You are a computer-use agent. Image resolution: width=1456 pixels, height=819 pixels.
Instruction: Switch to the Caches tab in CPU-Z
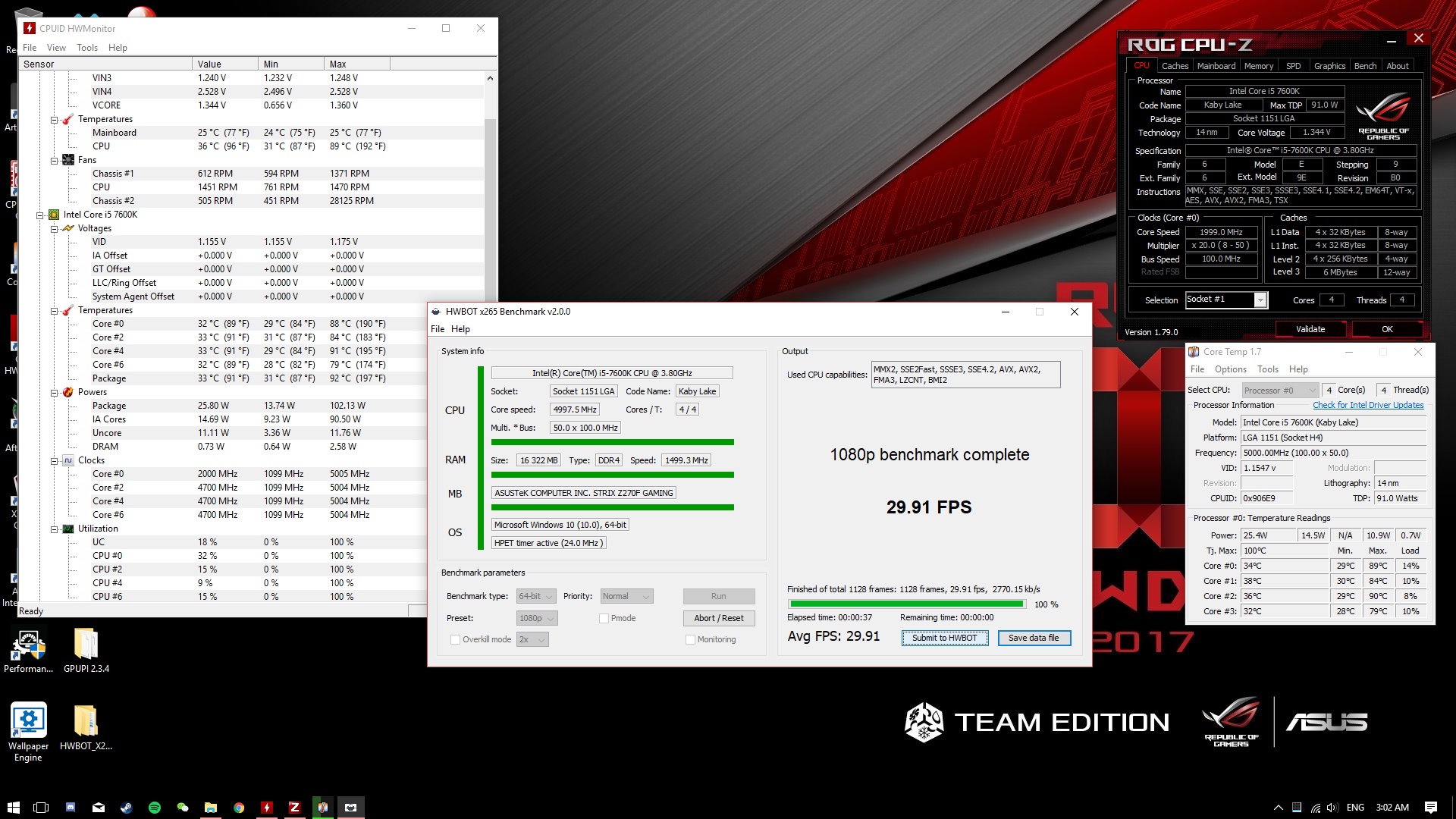(x=1175, y=66)
